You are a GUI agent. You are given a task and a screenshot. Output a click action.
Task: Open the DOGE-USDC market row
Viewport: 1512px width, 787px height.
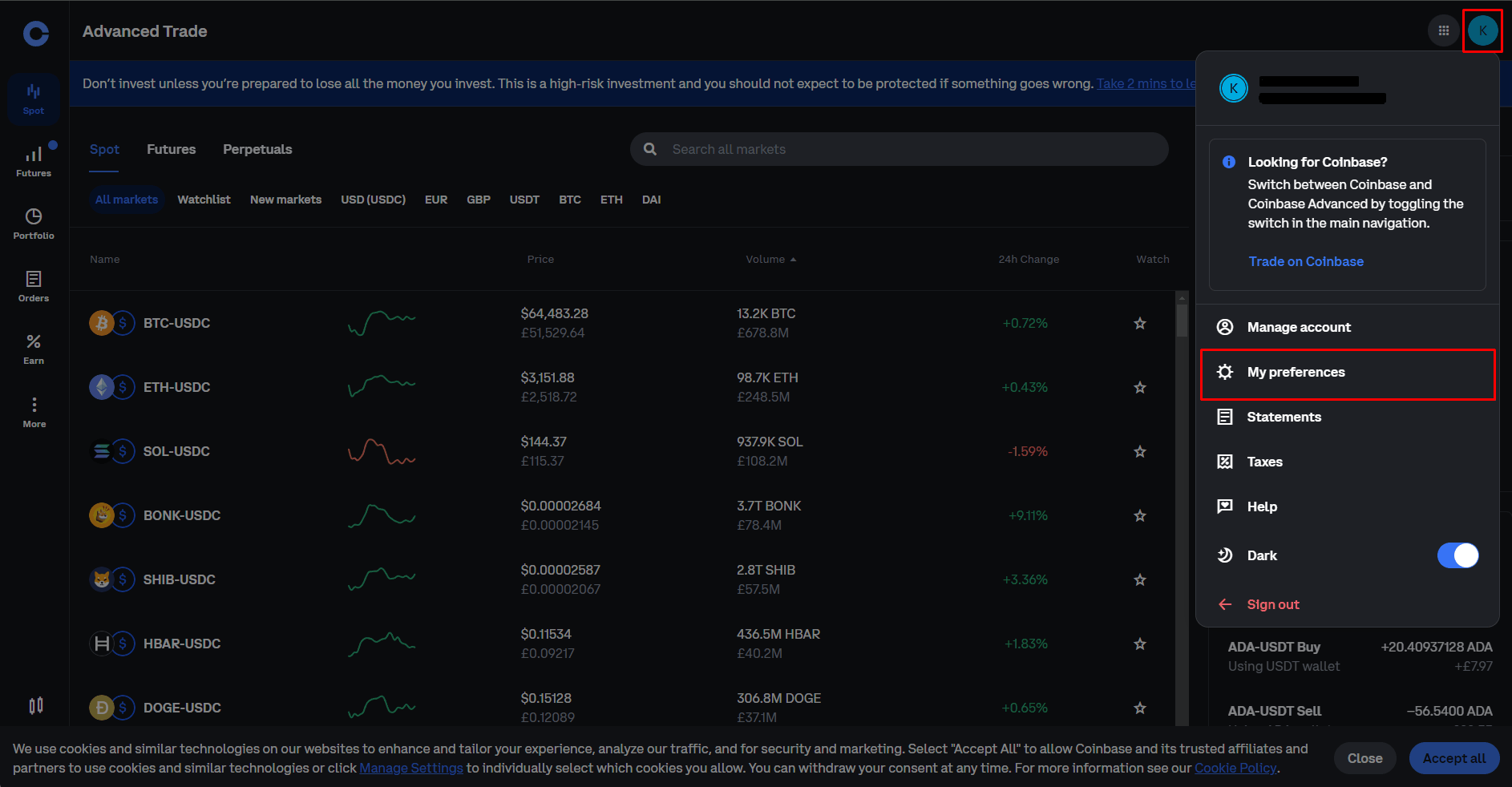[622, 708]
